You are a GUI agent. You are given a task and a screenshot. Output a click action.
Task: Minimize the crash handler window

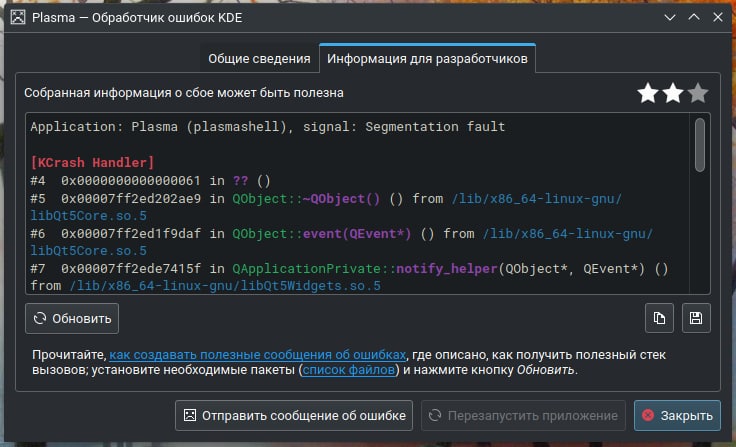(x=670, y=17)
